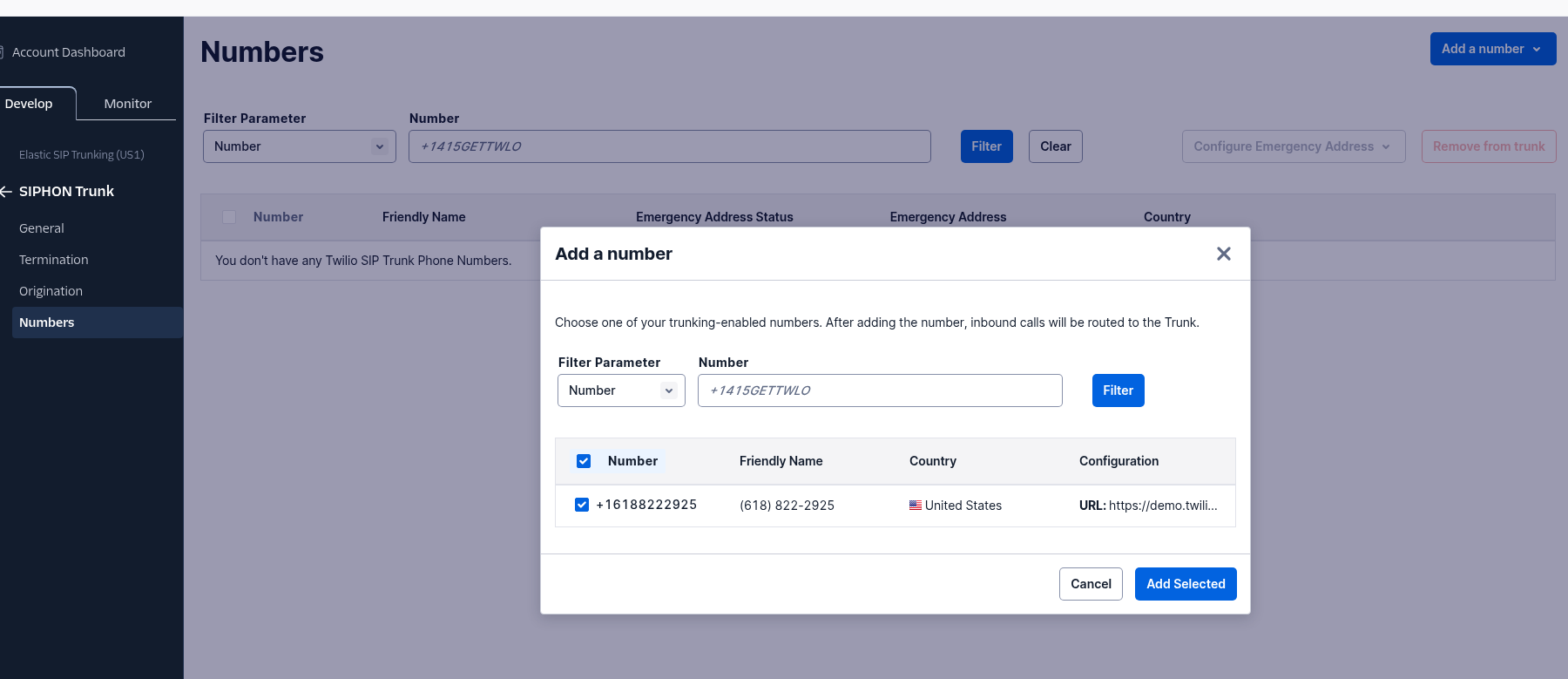1568x679 pixels.
Task: Uncheck the select-all checkbox in dialog header
Action: [x=584, y=461]
